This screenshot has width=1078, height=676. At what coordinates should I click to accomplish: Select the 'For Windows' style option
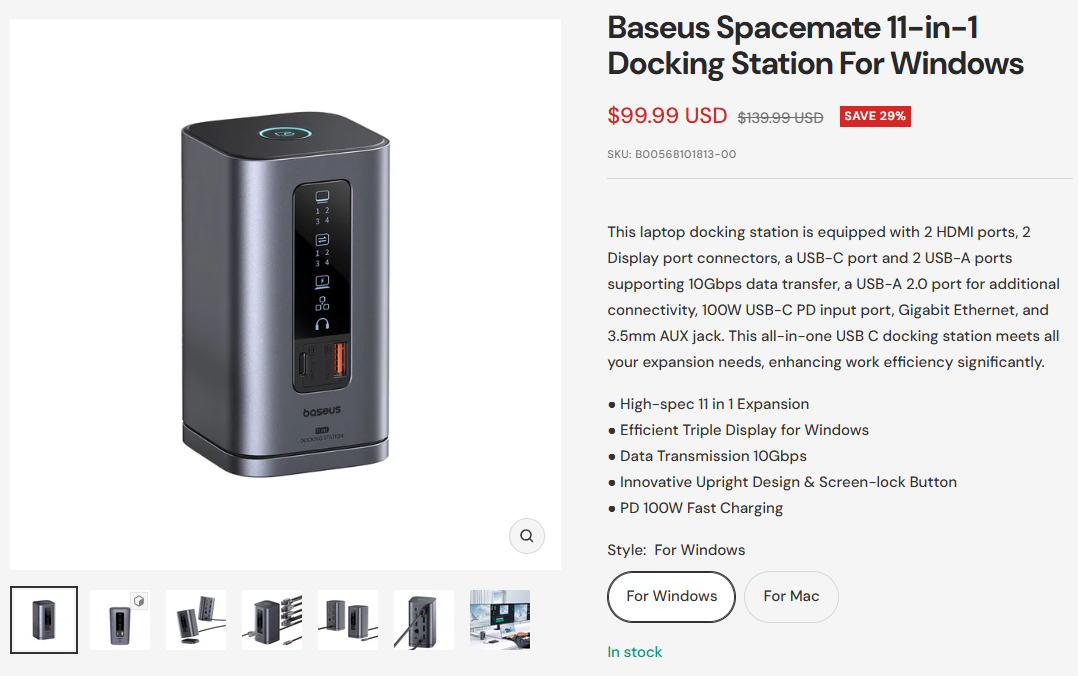click(x=671, y=596)
